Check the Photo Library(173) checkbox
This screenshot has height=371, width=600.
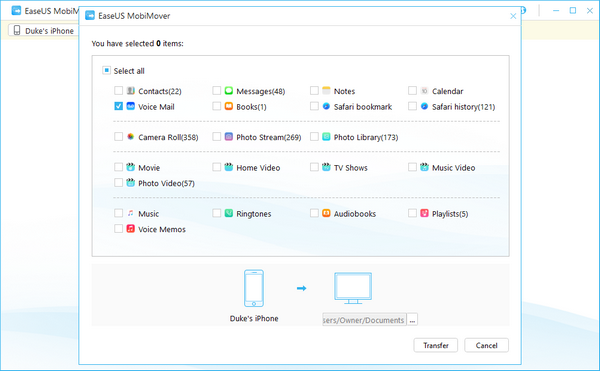pos(314,137)
